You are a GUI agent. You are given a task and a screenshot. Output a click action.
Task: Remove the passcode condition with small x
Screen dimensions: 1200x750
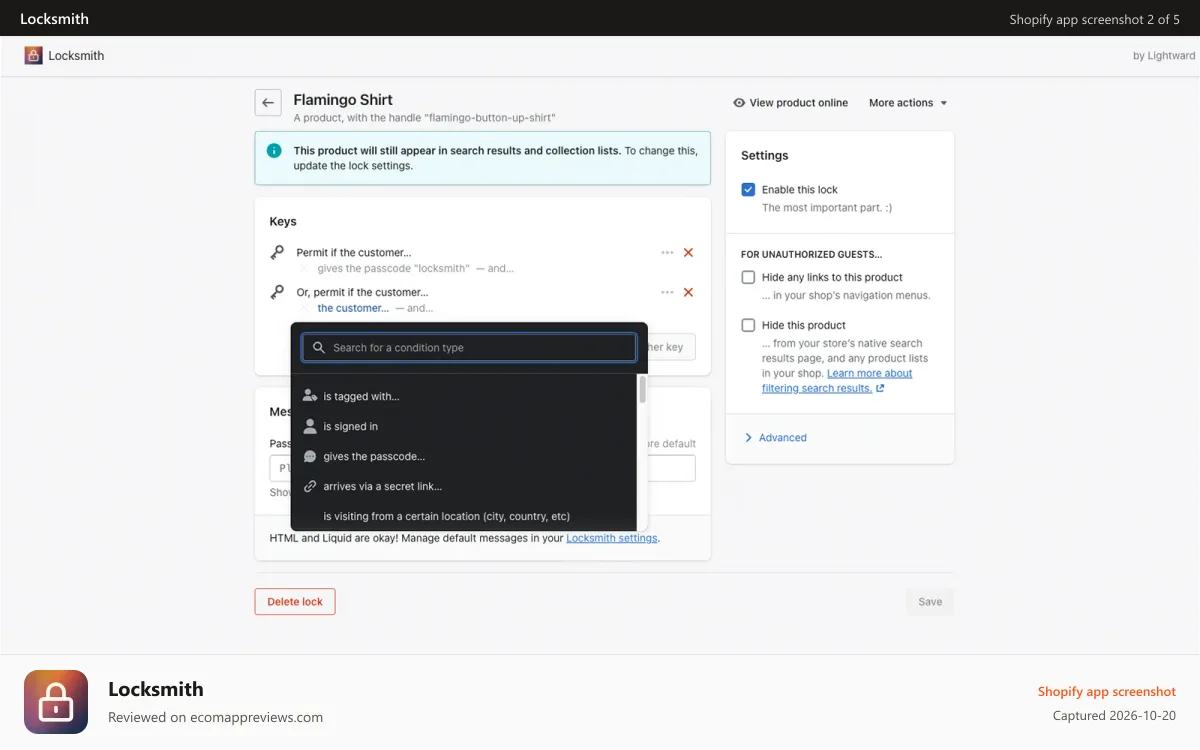(x=305, y=269)
